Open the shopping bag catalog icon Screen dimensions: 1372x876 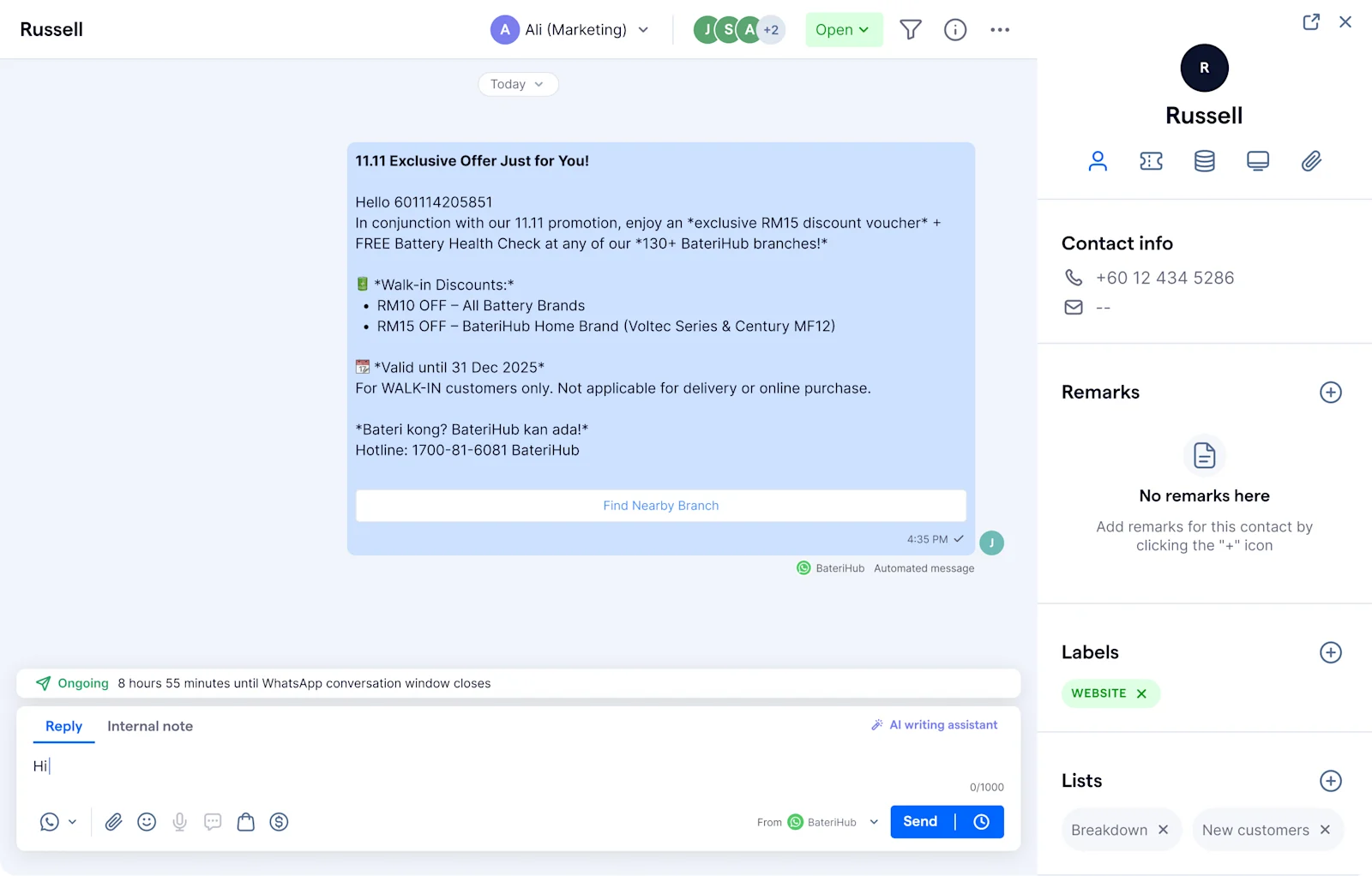point(246,822)
